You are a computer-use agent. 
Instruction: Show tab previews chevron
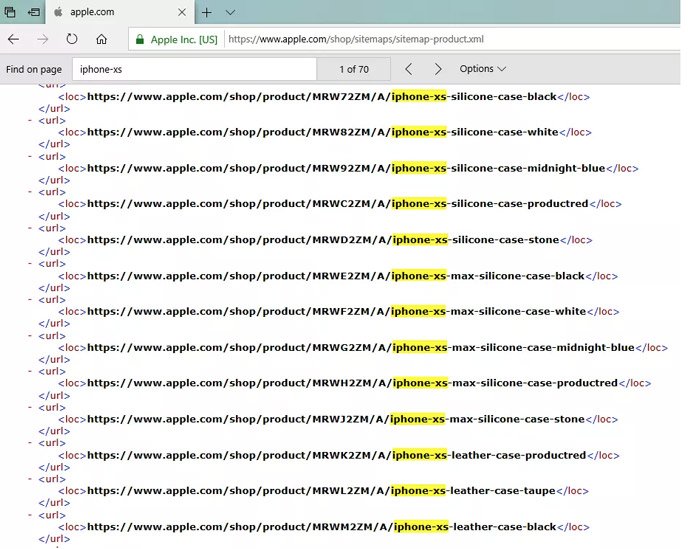[x=231, y=12]
